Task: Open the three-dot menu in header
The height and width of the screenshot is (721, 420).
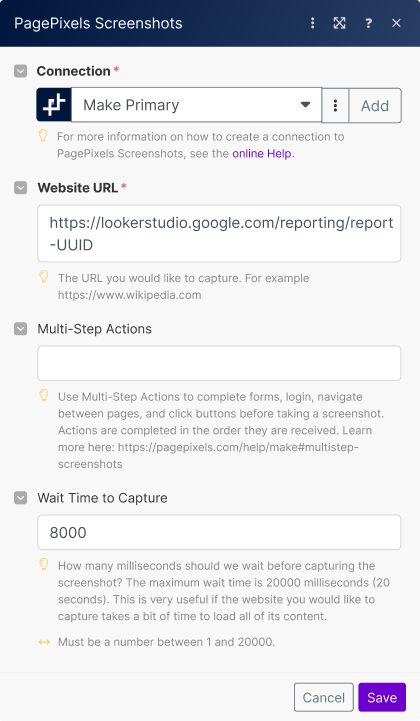Action: 313,23
